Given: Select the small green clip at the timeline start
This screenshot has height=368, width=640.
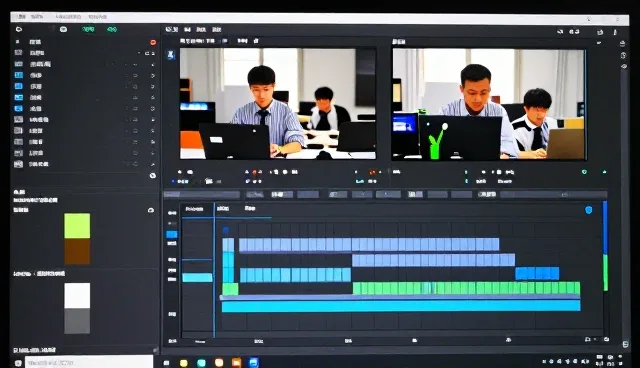Looking at the screenshot, I should (x=230, y=289).
